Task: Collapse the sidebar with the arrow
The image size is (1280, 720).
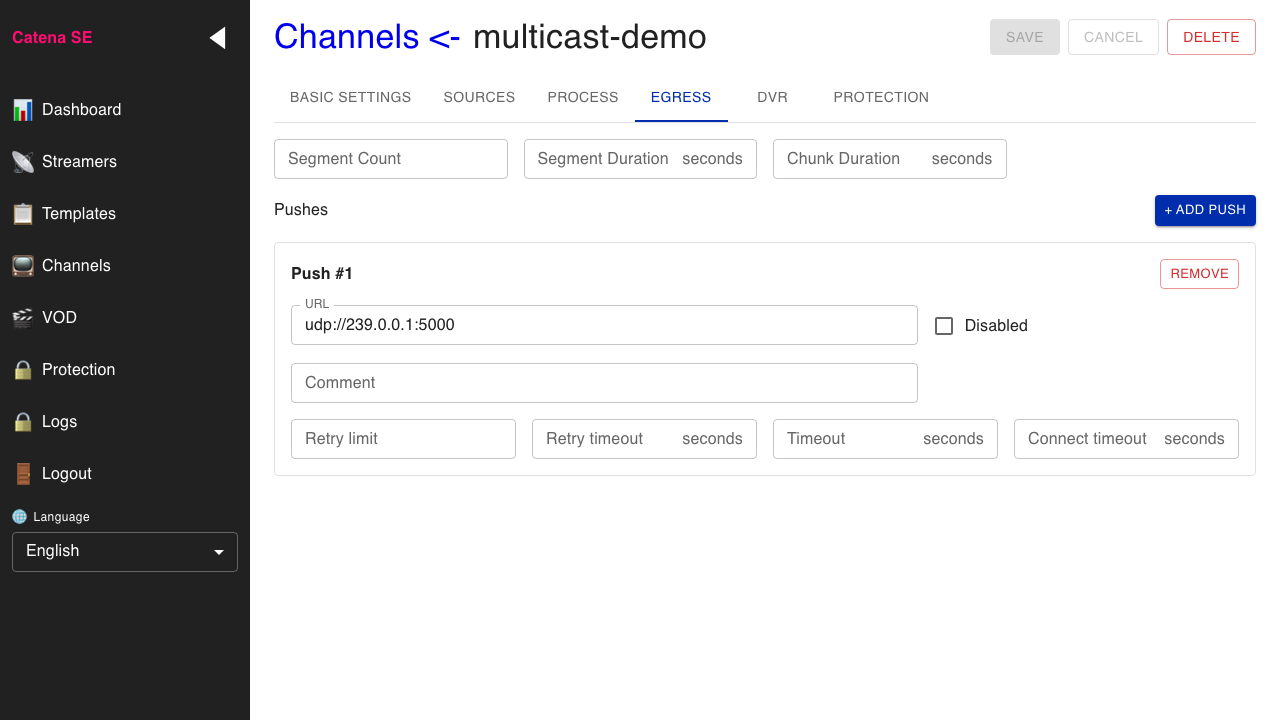Action: 217,37
